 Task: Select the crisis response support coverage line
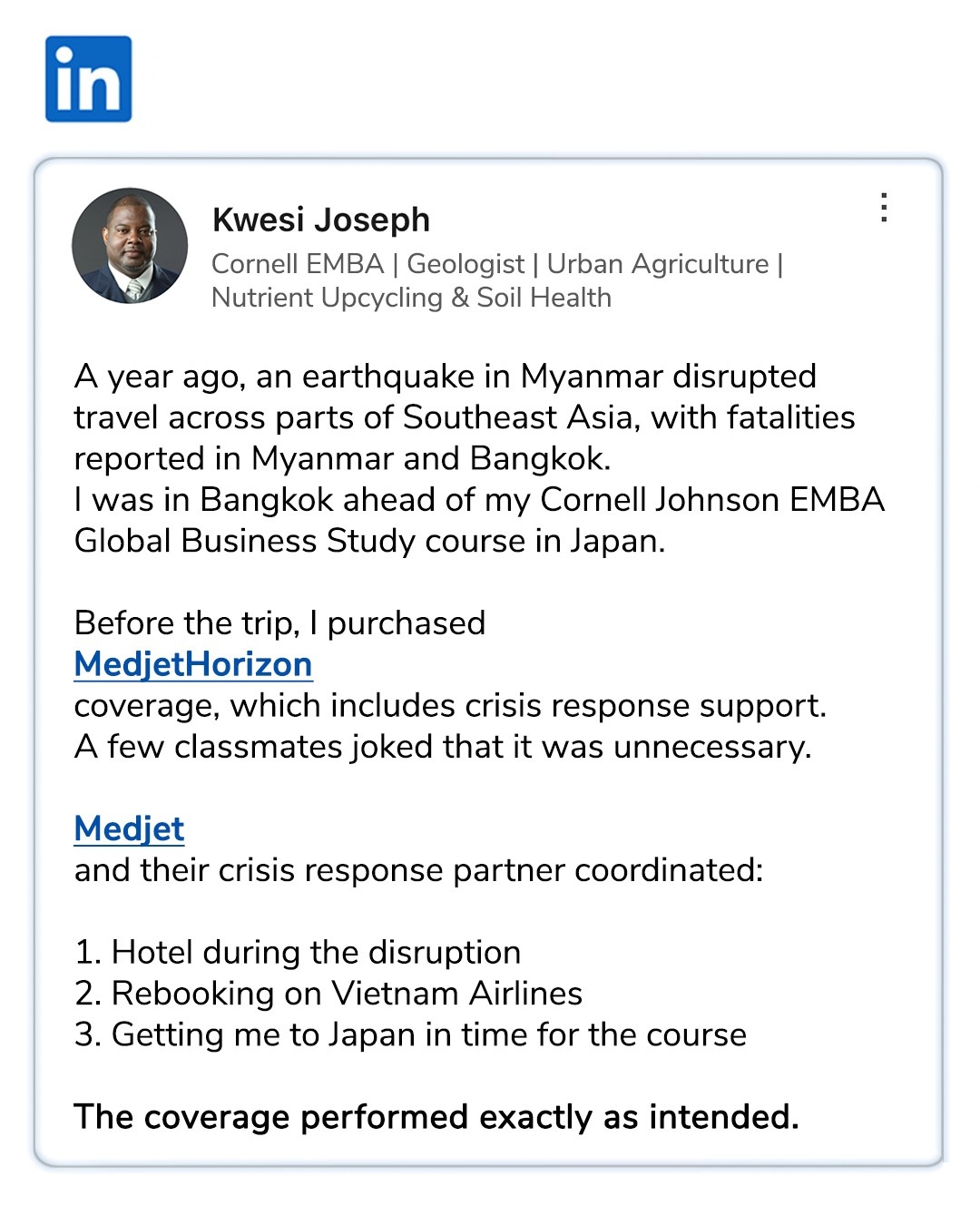pyautogui.click(x=451, y=706)
